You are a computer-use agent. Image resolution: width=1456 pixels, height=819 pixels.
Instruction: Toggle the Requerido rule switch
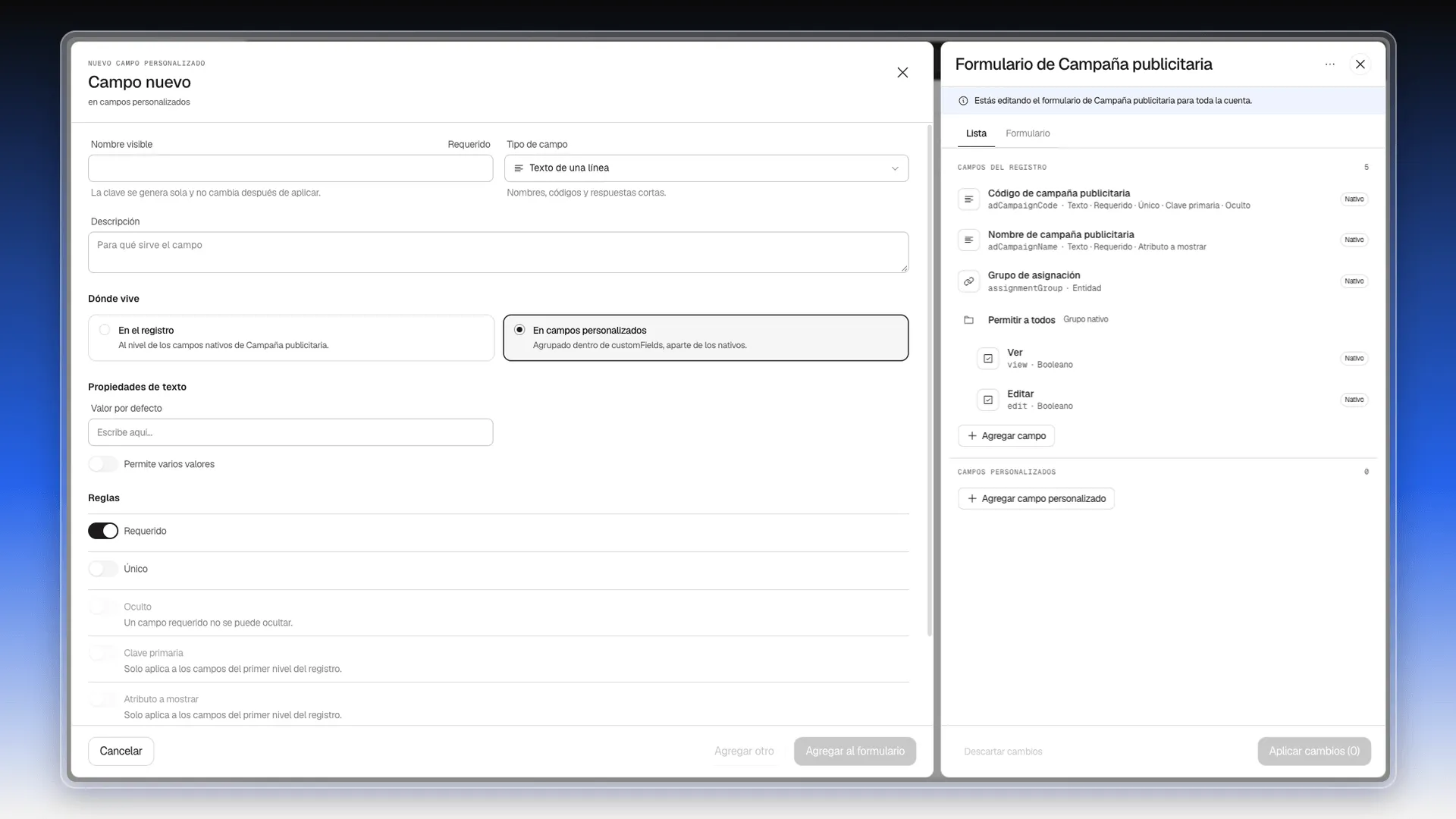pyautogui.click(x=103, y=531)
